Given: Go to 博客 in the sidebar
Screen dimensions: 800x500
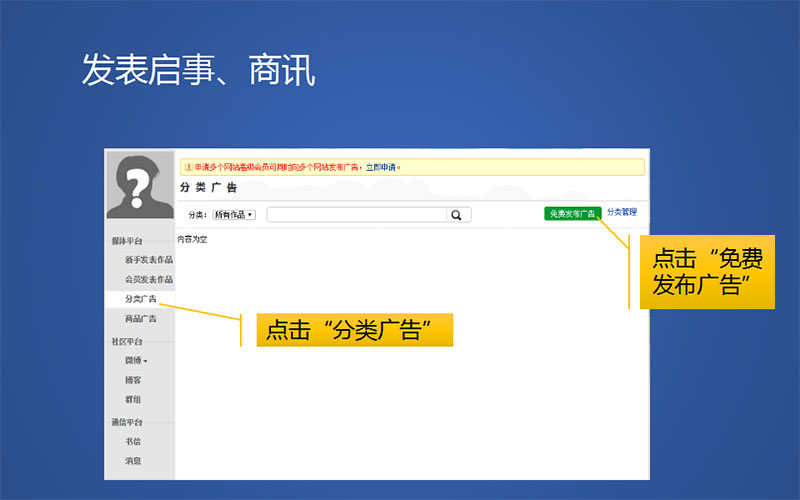Looking at the screenshot, I should point(133,381).
